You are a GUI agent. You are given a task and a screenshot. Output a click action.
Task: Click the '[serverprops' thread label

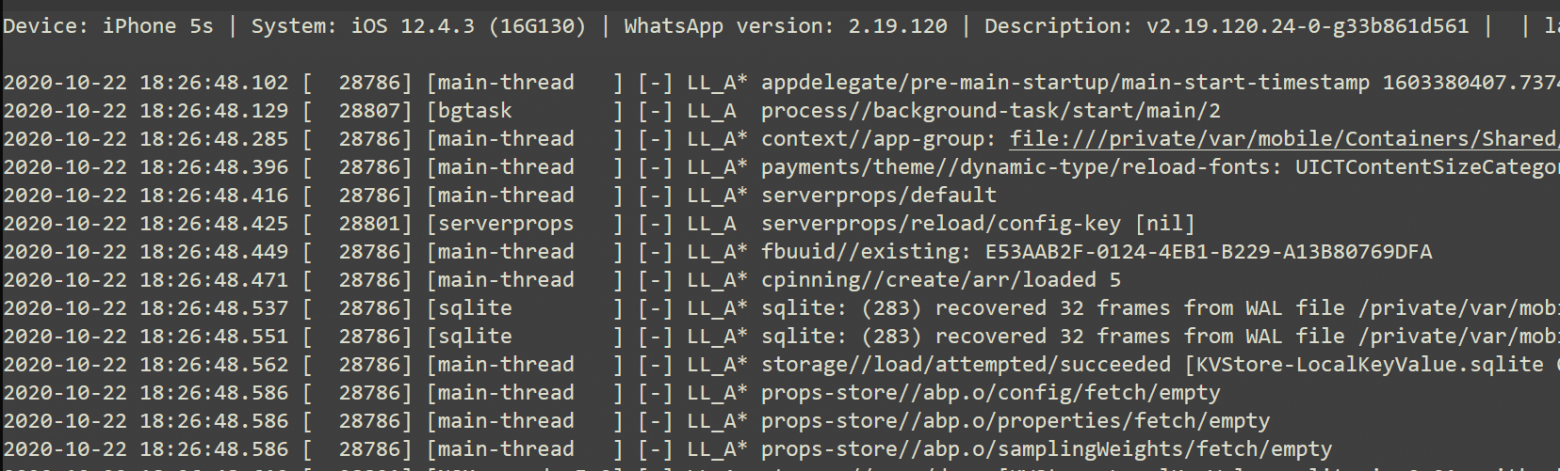(499, 223)
